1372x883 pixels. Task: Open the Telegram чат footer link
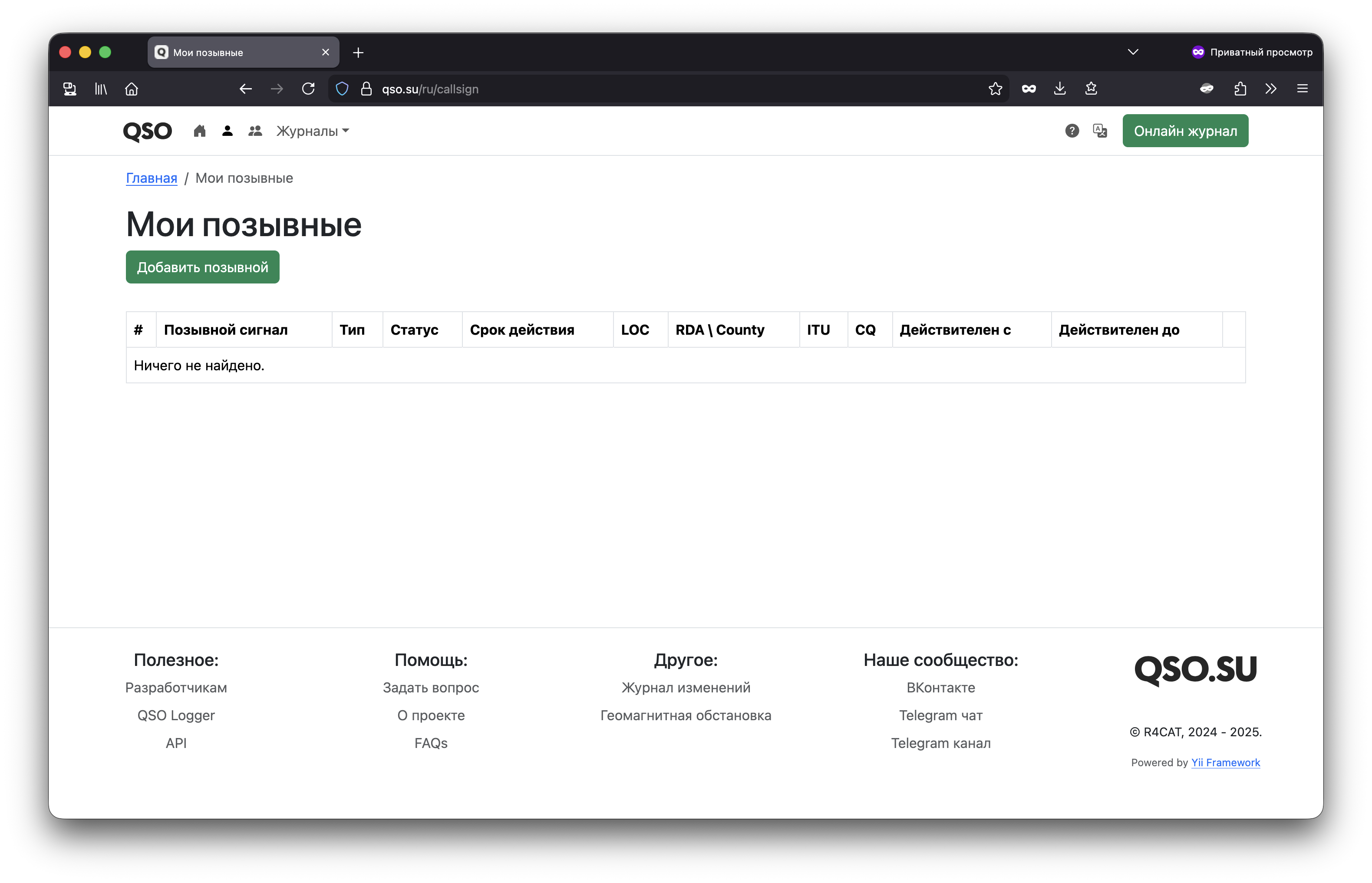point(940,715)
